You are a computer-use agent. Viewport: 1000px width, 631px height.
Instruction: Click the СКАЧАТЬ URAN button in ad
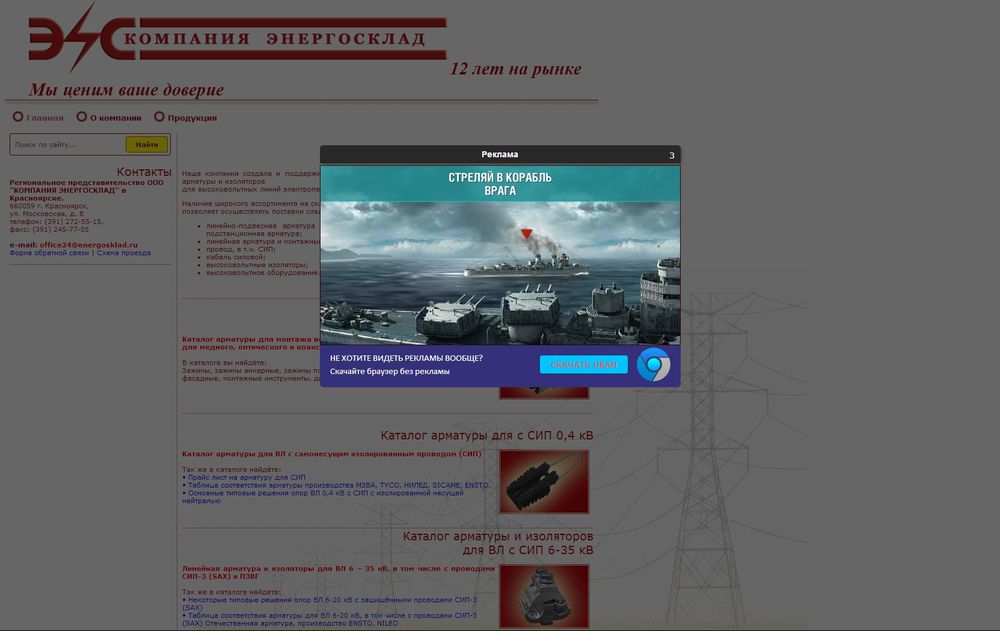[584, 364]
